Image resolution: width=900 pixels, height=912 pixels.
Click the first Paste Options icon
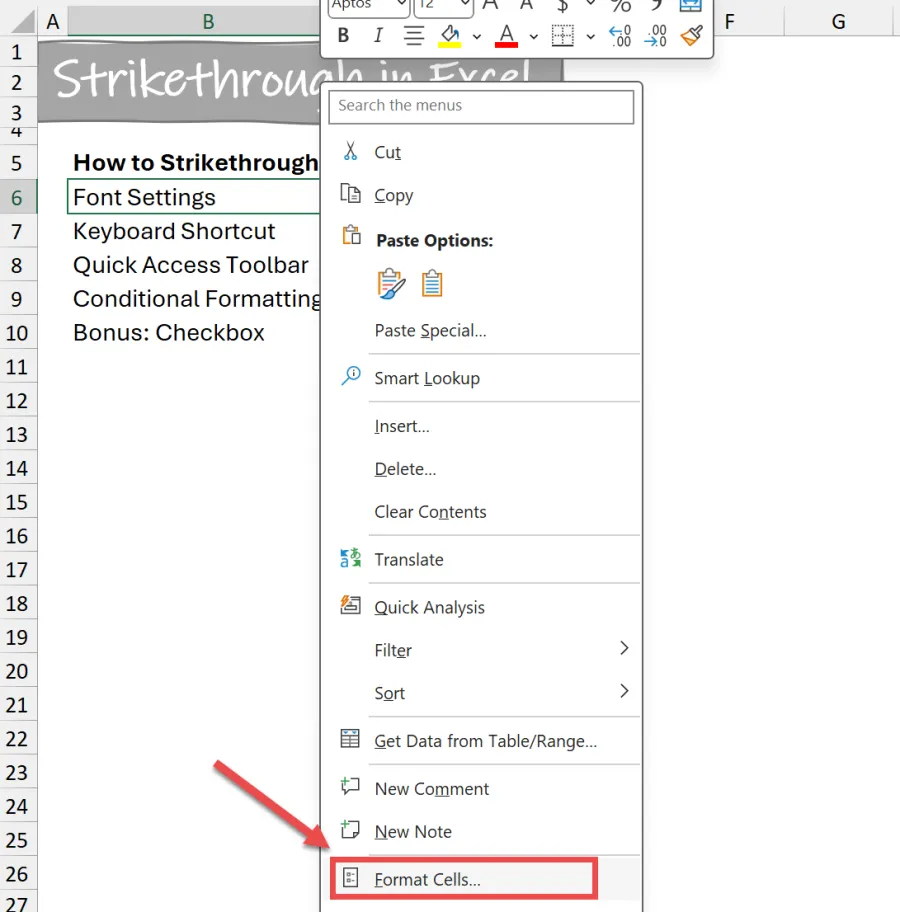(391, 284)
